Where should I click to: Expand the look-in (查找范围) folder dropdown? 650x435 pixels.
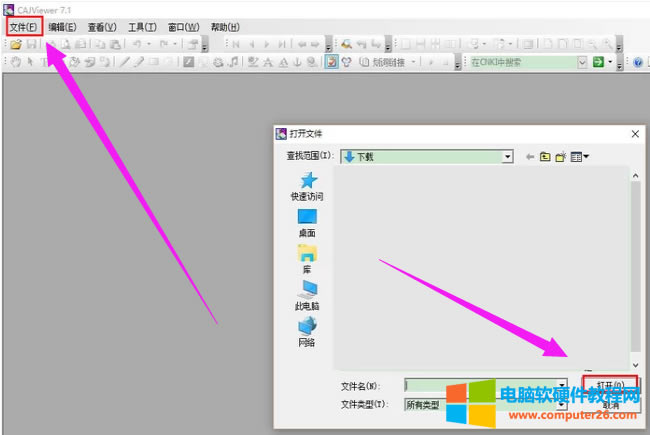[508, 157]
